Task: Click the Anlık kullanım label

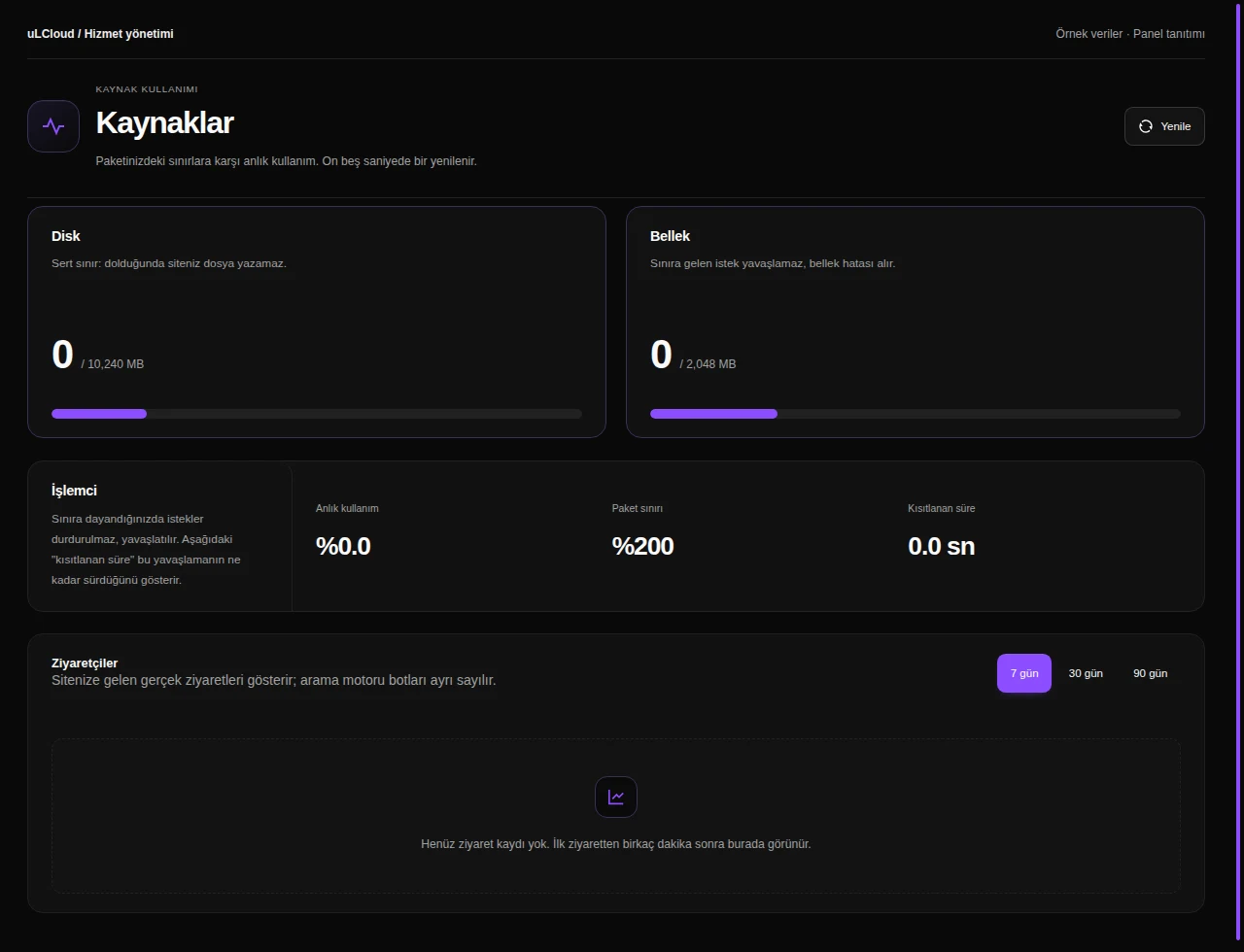Action: point(347,508)
